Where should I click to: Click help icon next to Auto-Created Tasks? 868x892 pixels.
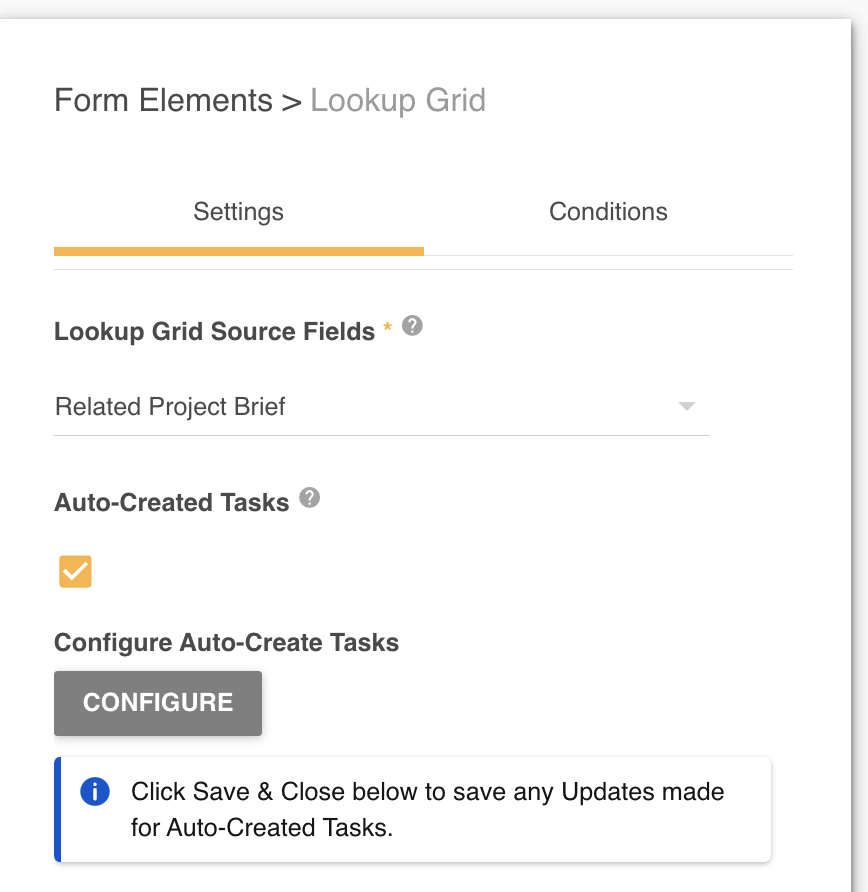click(x=310, y=498)
